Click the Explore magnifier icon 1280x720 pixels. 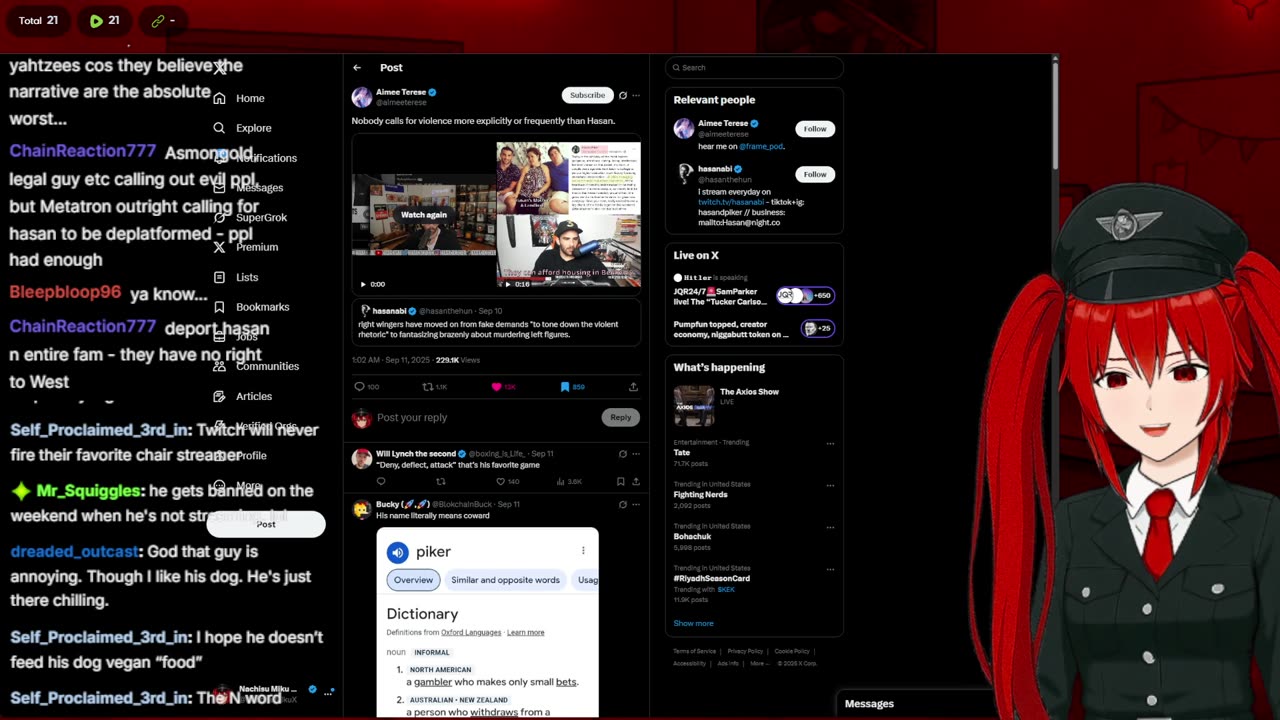coord(219,128)
